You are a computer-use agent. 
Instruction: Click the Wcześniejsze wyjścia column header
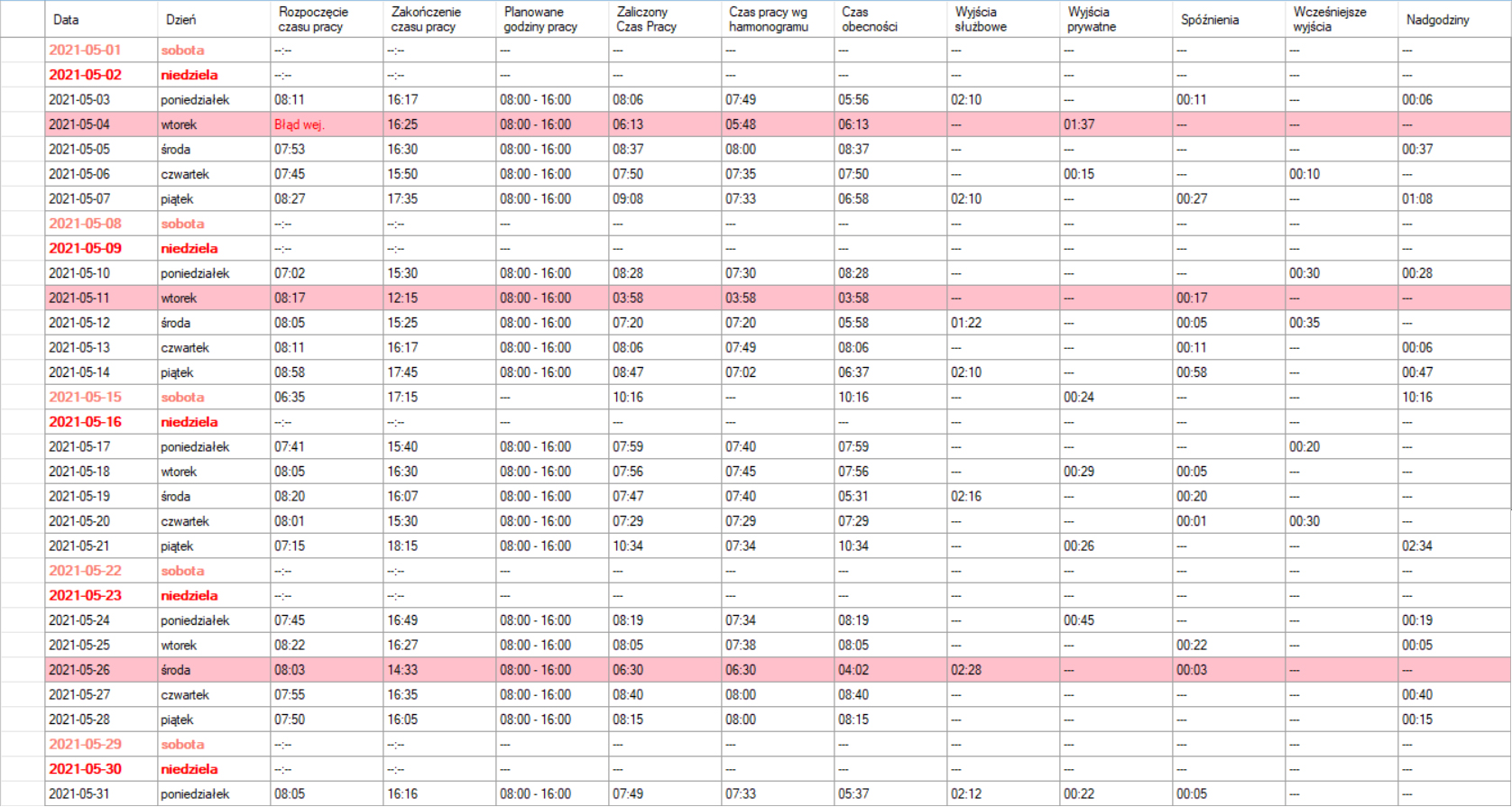[1341, 19]
